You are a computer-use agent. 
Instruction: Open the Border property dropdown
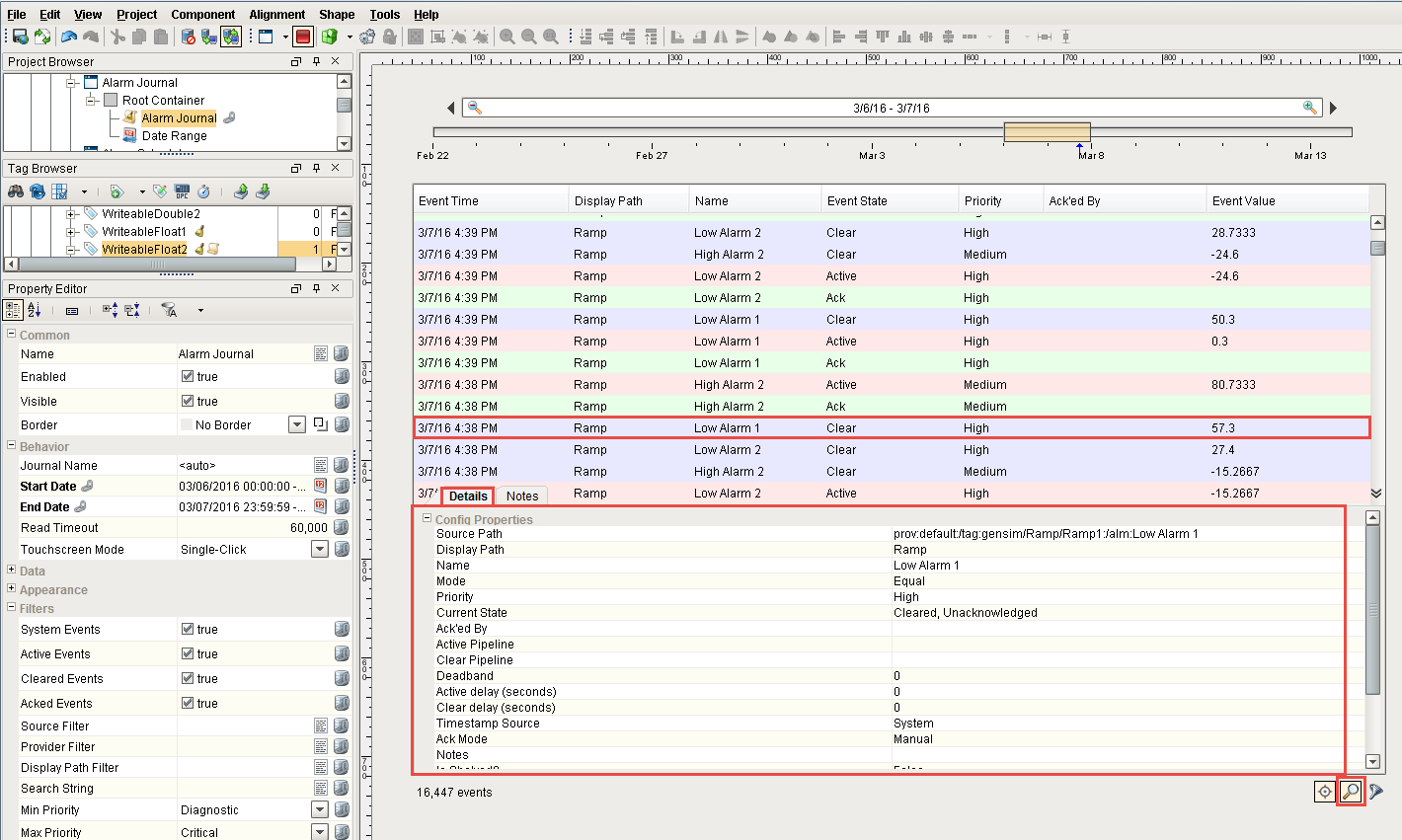coord(296,424)
